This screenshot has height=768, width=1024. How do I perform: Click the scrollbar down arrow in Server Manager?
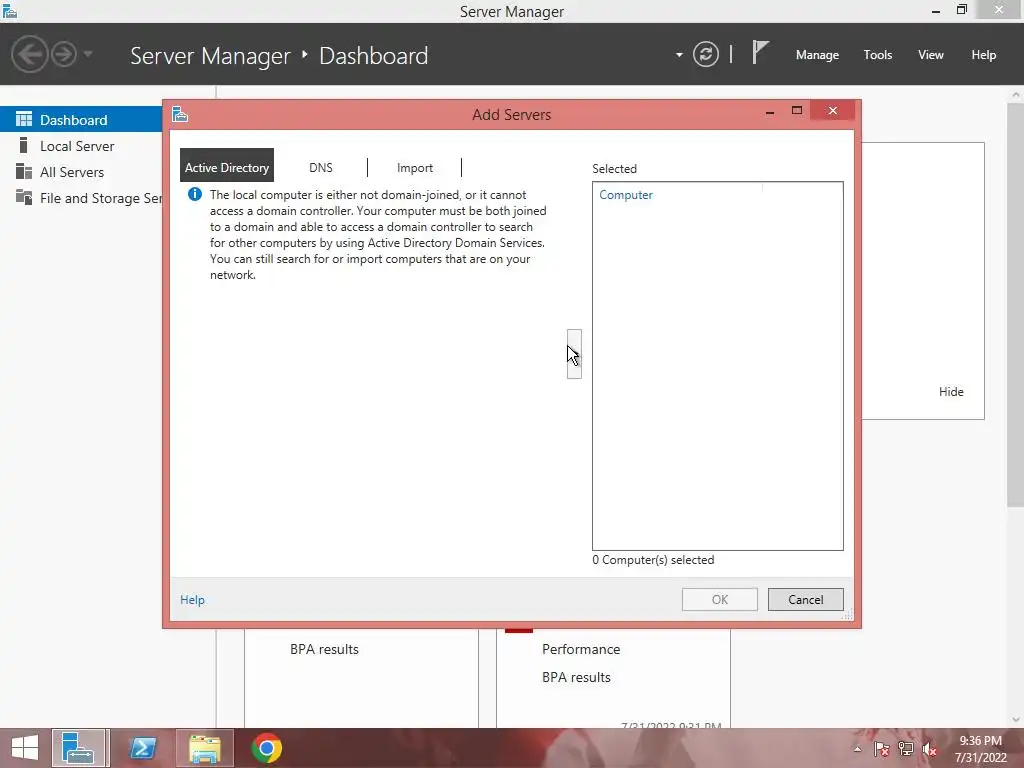click(1016, 720)
